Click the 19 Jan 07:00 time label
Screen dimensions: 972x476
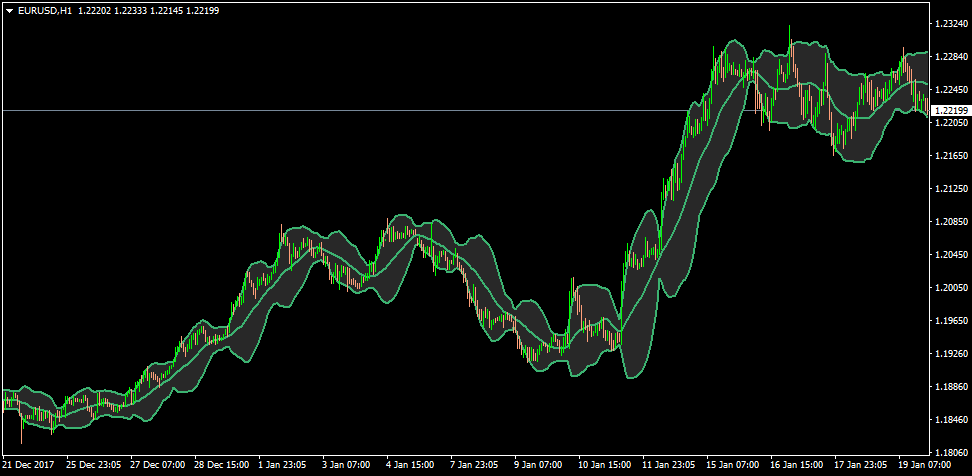[926, 464]
